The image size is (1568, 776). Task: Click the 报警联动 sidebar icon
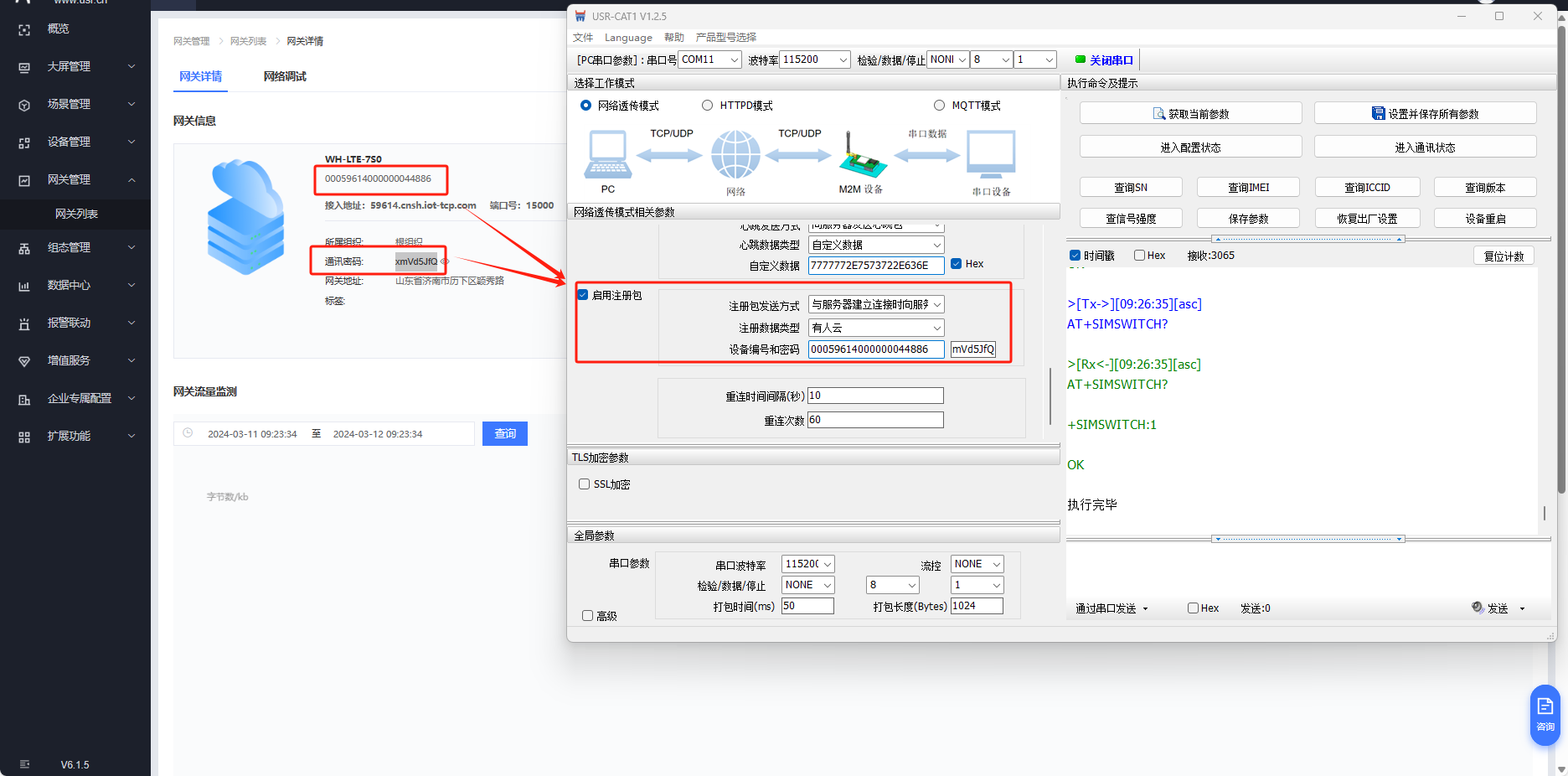coord(24,323)
